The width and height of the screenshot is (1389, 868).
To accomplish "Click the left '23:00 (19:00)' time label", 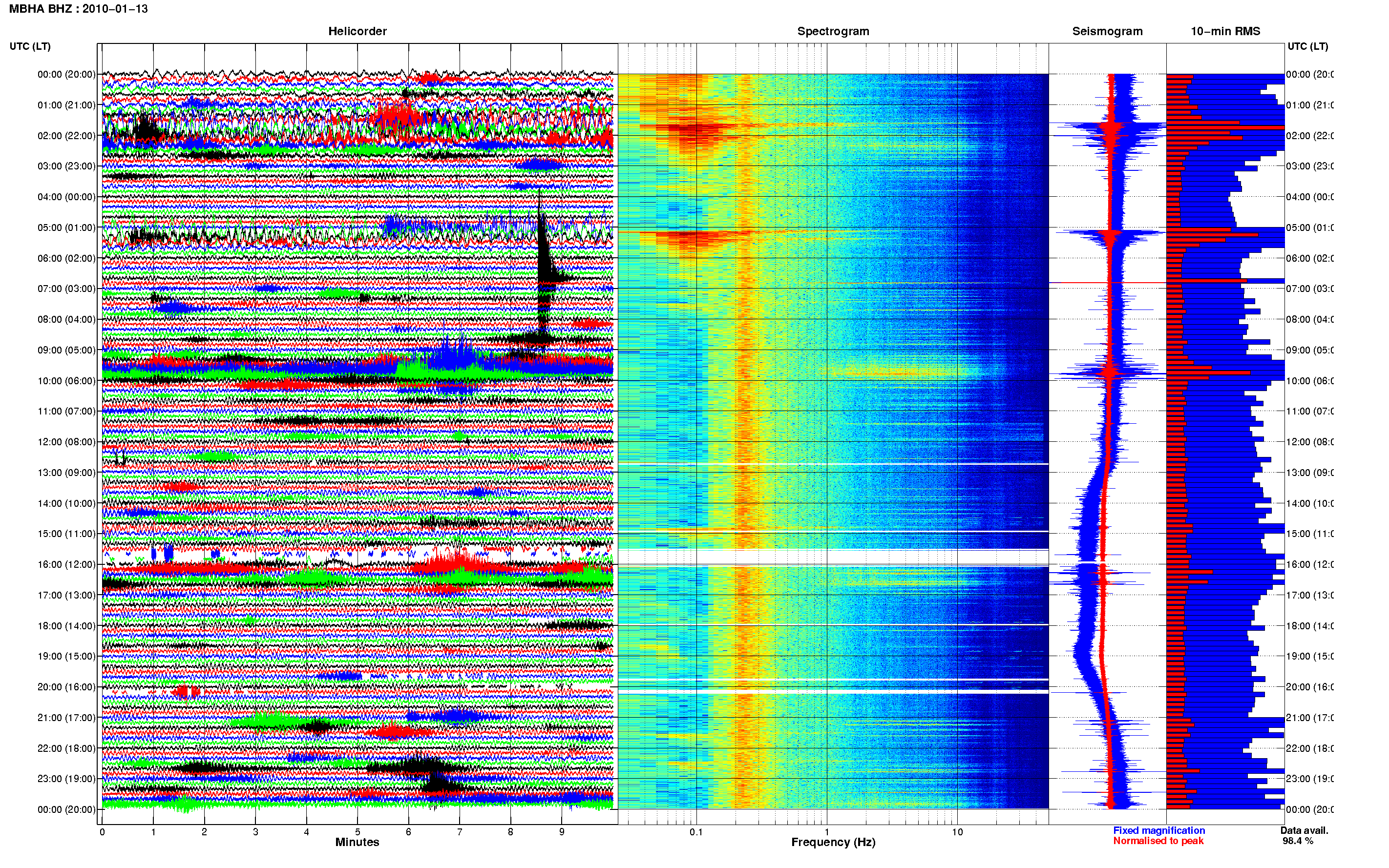I will click(x=66, y=779).
